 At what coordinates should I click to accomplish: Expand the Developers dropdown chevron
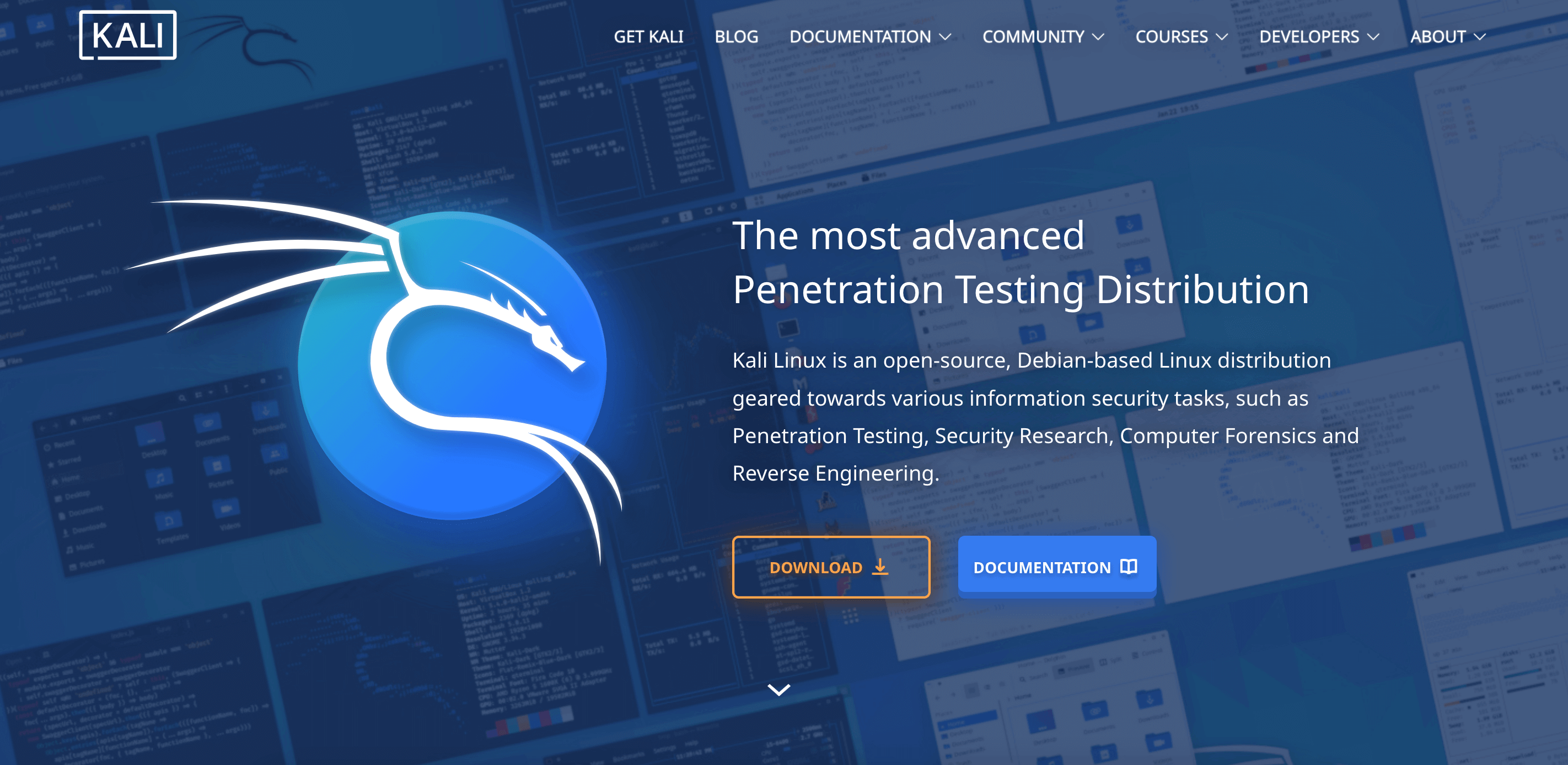[1373, 37]
